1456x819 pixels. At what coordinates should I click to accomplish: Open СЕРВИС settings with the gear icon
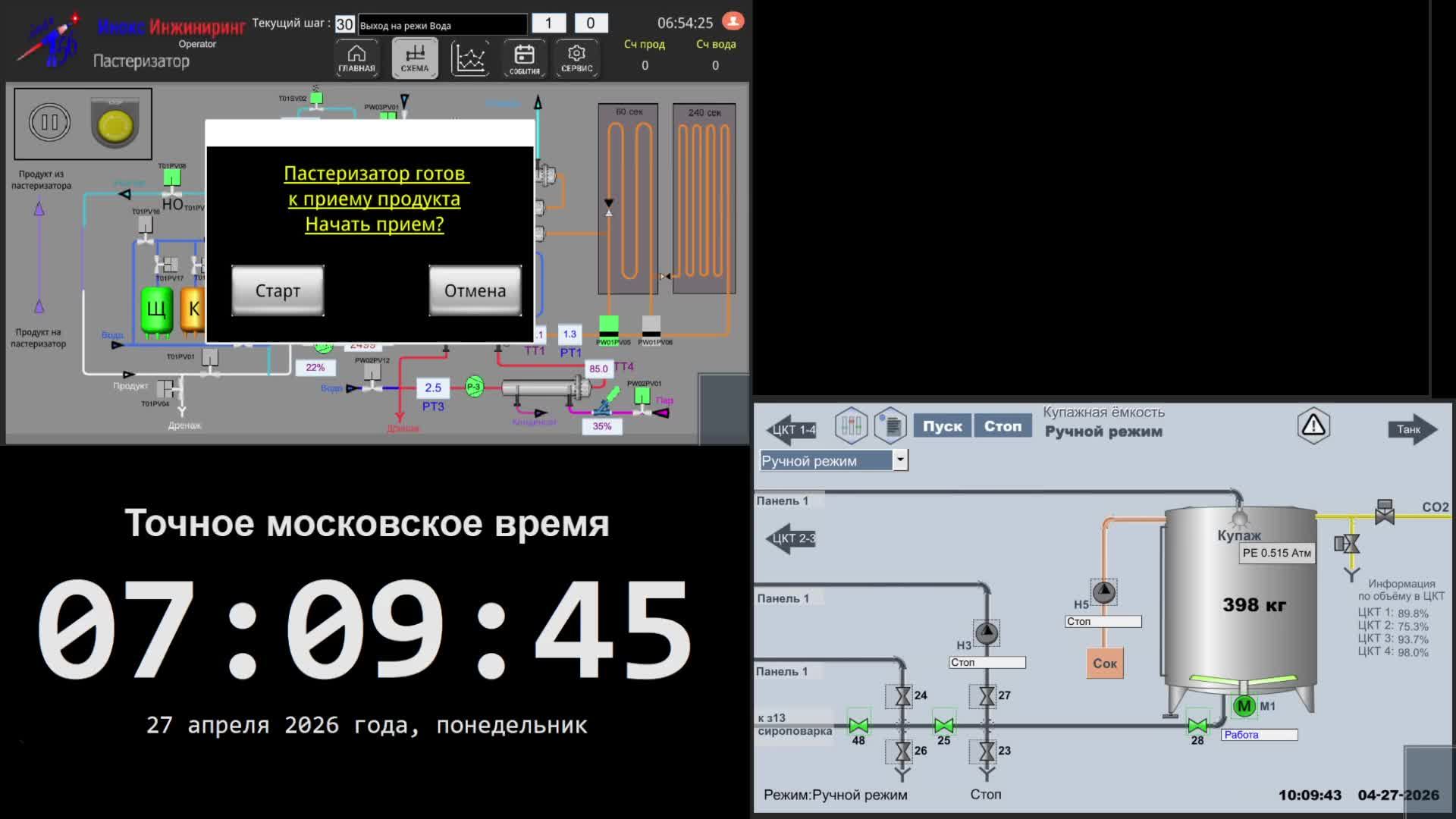click(x=576, y=58)
